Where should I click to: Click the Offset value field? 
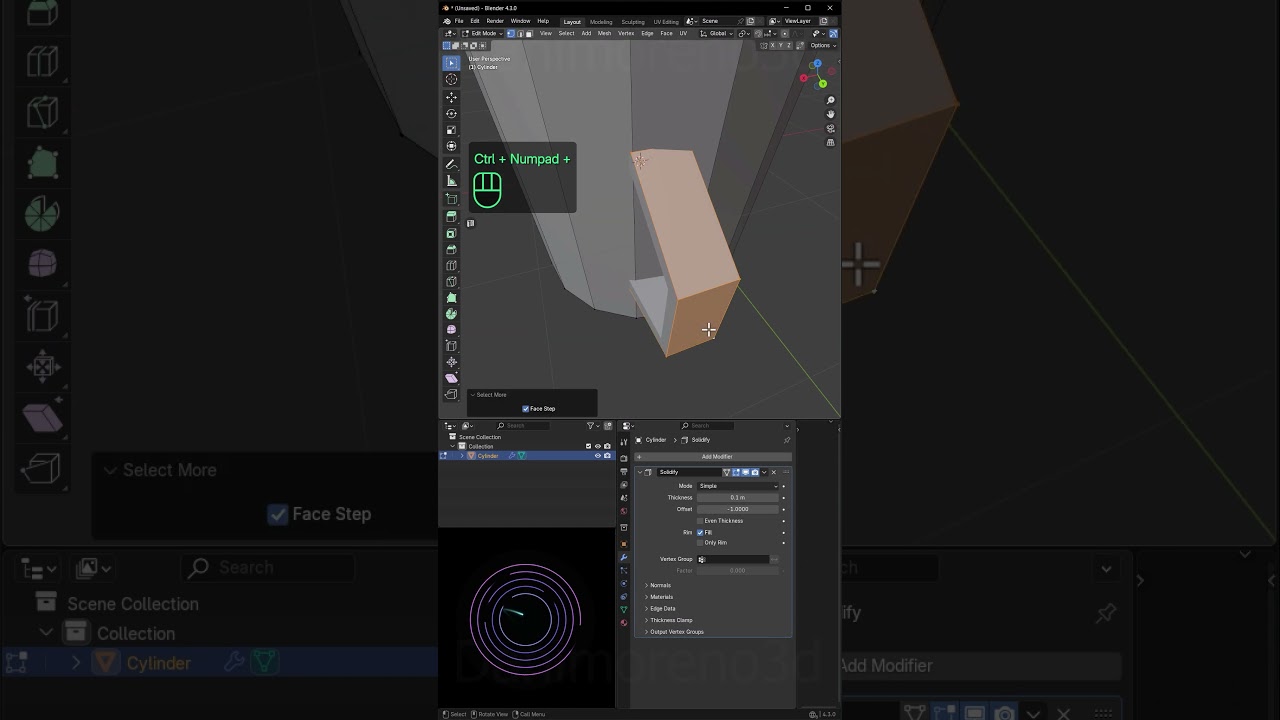738,509
